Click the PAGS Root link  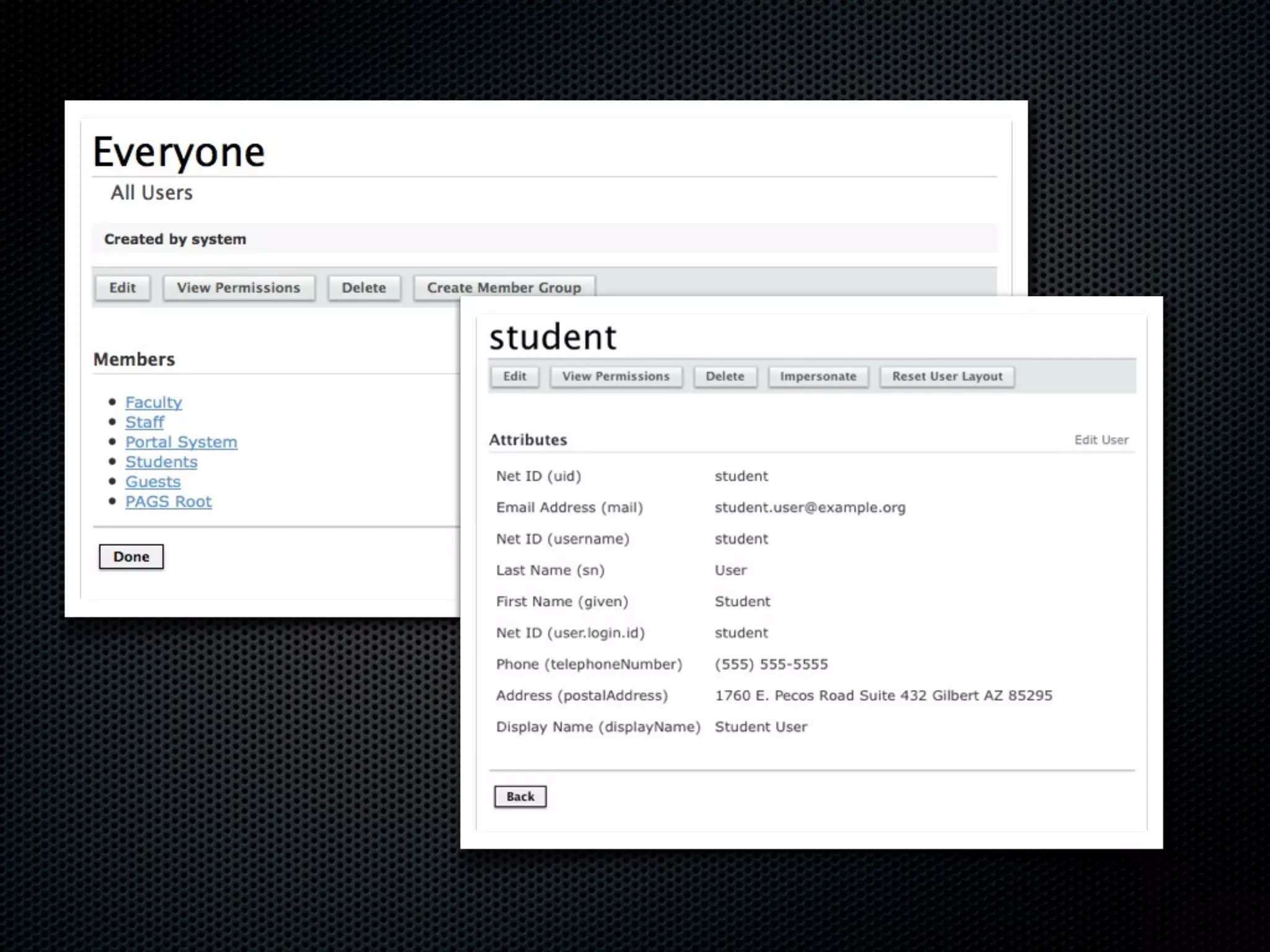click(x=168, y=501)
